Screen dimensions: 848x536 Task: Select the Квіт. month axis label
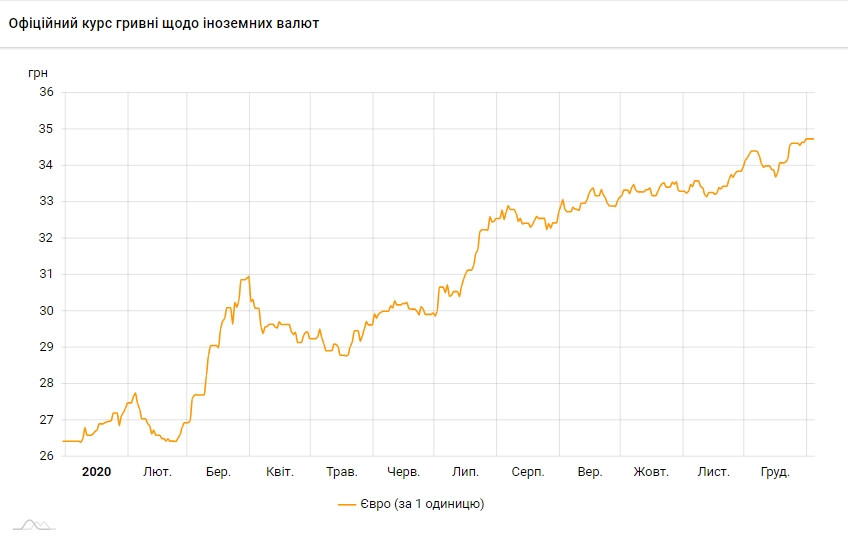pyautogui.click(x=280, y=472)
